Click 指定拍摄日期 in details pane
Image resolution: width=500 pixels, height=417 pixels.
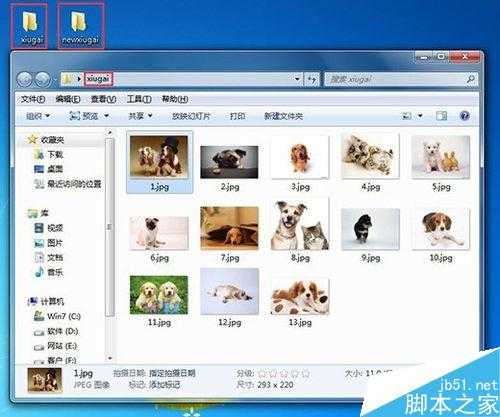[x=172, y=373]
